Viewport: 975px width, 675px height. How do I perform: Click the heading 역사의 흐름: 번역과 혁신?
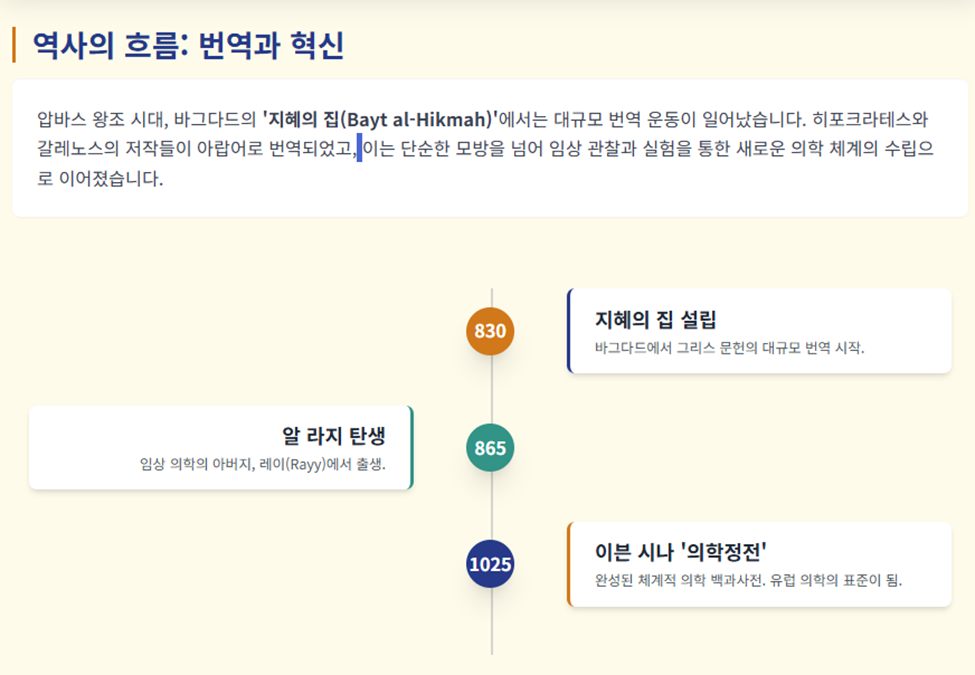pos(188,45)
